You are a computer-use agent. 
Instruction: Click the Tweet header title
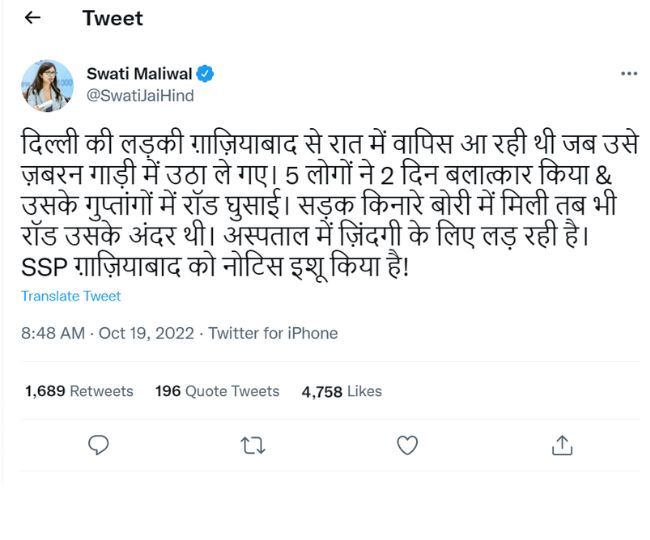[112, 18]
